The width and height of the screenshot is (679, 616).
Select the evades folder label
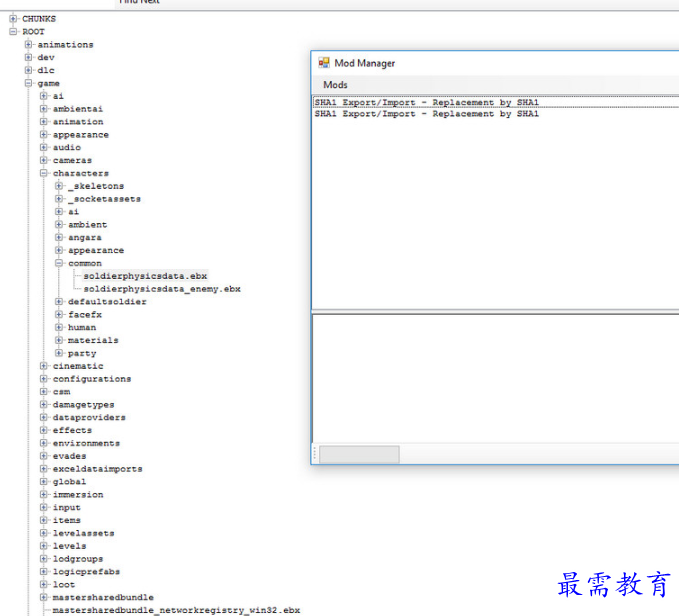(69, 456)
